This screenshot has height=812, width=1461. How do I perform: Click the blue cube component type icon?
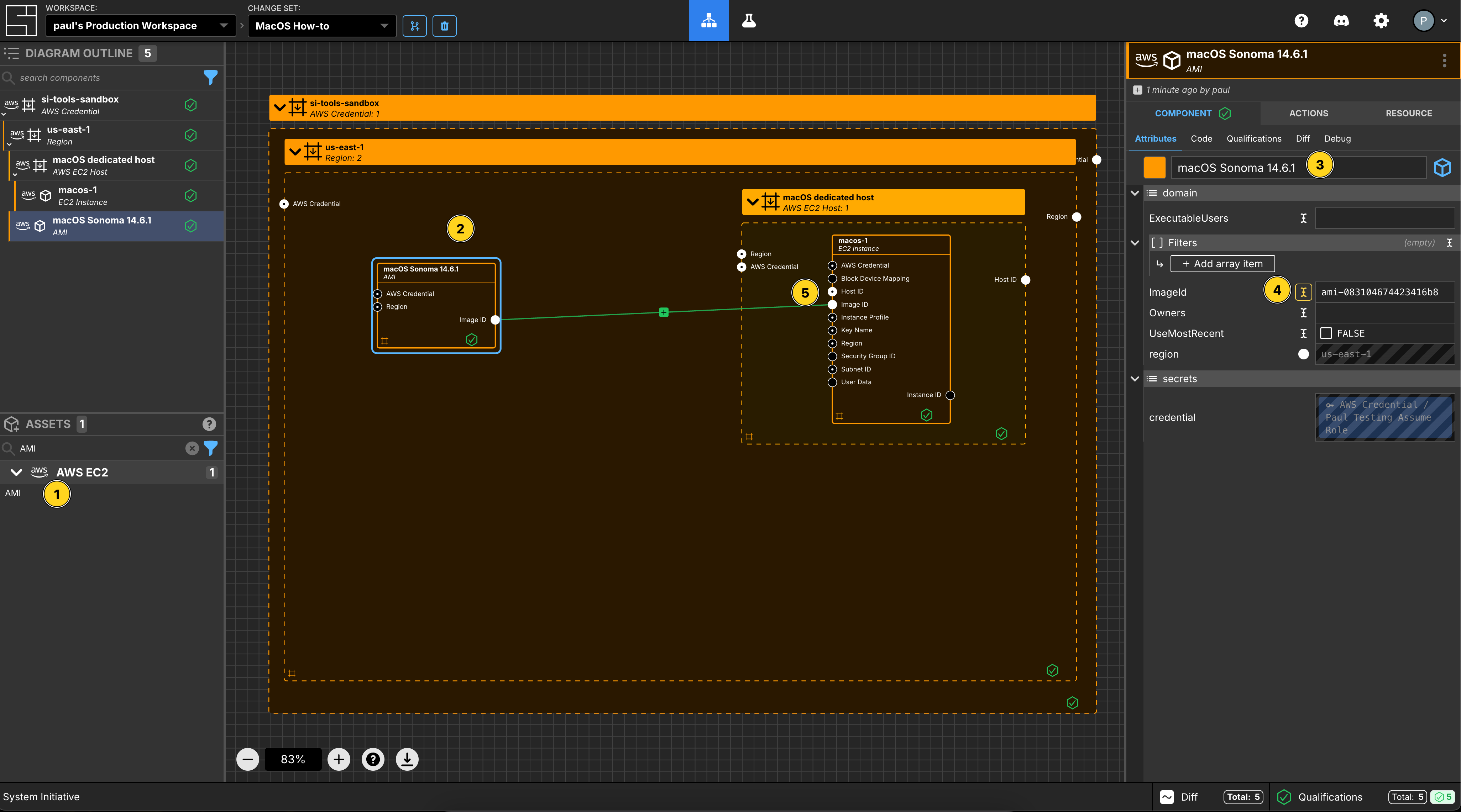point(1442,168)
